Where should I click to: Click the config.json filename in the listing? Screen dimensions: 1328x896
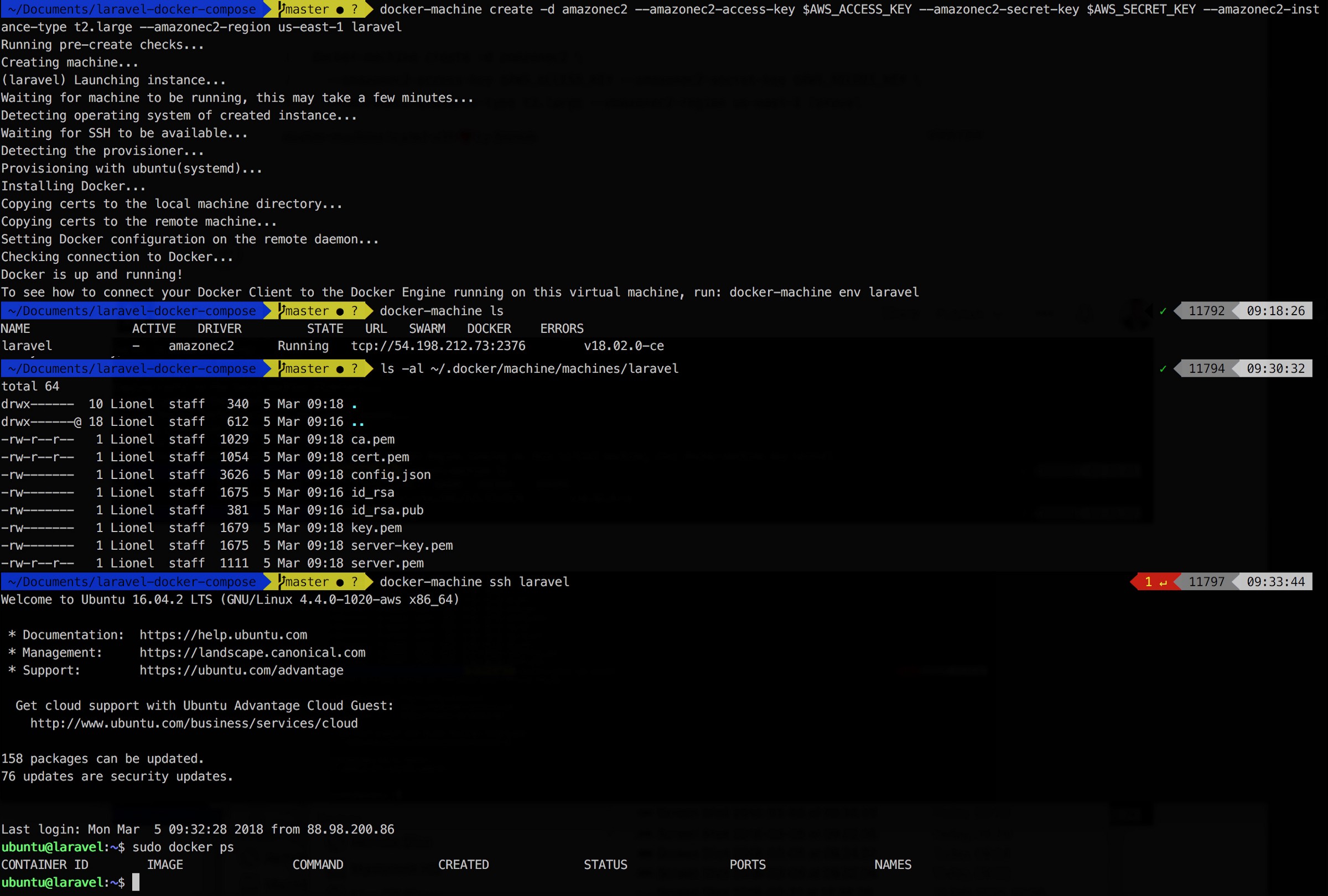(390, 475)
